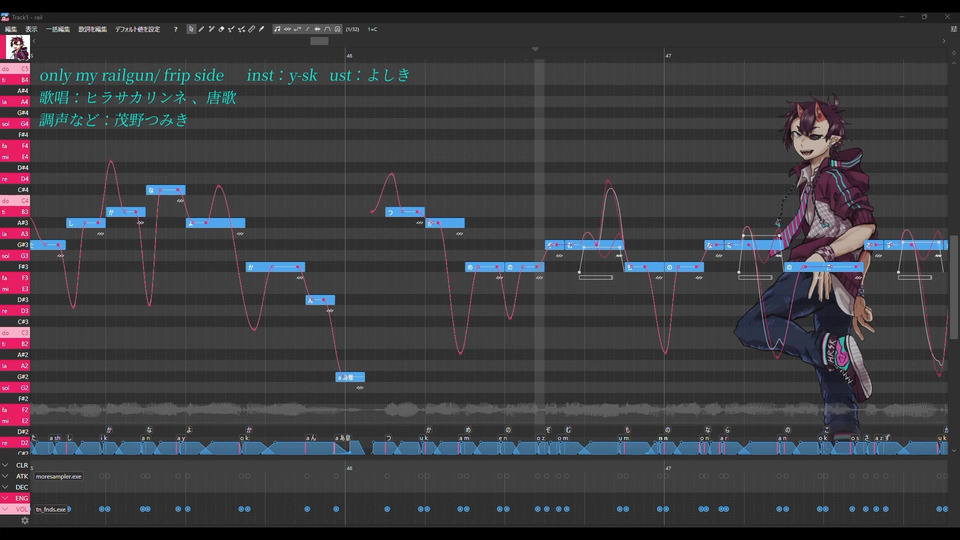Screen dimensions: 960x540
Task: Open the 編集 menu
Action: pyautogui.click(x=11, y=29)
